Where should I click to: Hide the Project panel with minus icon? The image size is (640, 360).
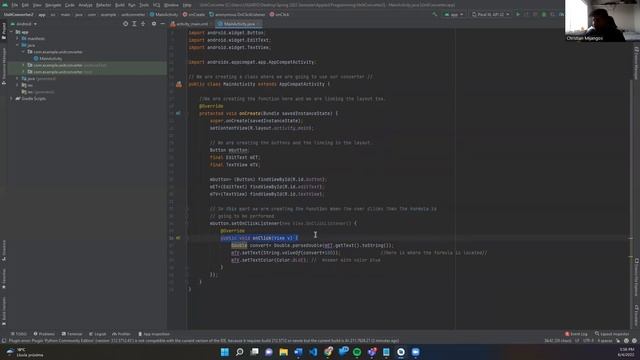[x=162, y=24]
